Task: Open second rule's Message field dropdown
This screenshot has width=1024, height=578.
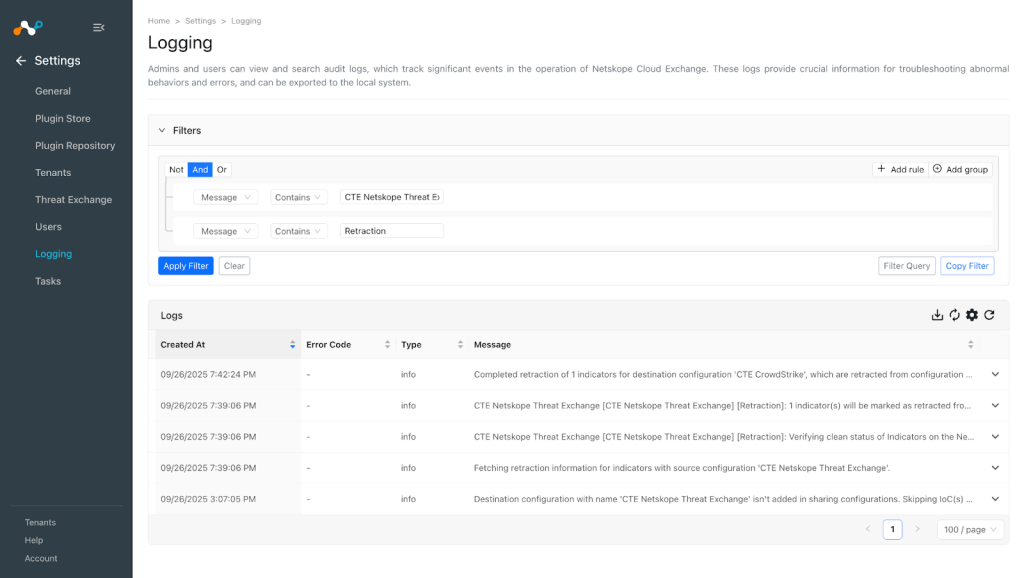Action: [x=225, y=231]
